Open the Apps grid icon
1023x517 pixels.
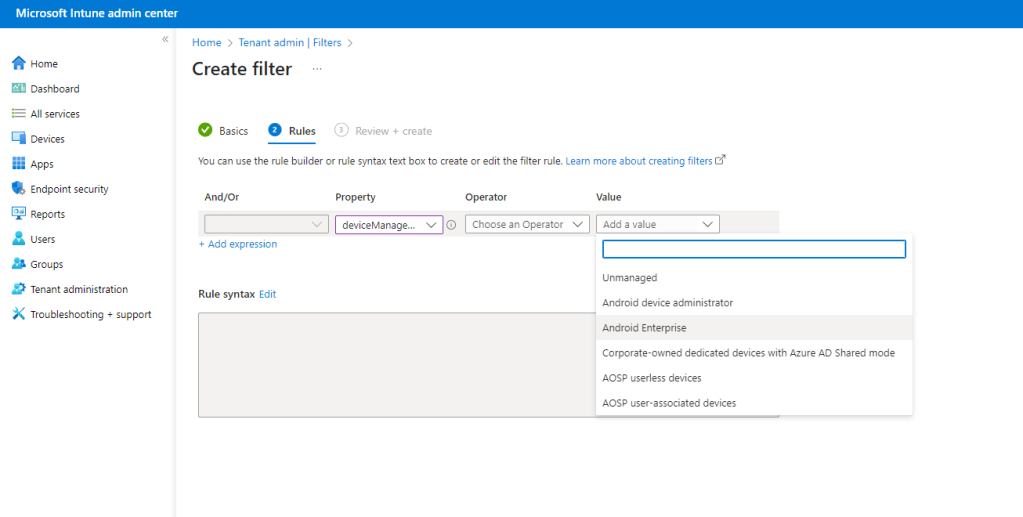pos(18,164)
